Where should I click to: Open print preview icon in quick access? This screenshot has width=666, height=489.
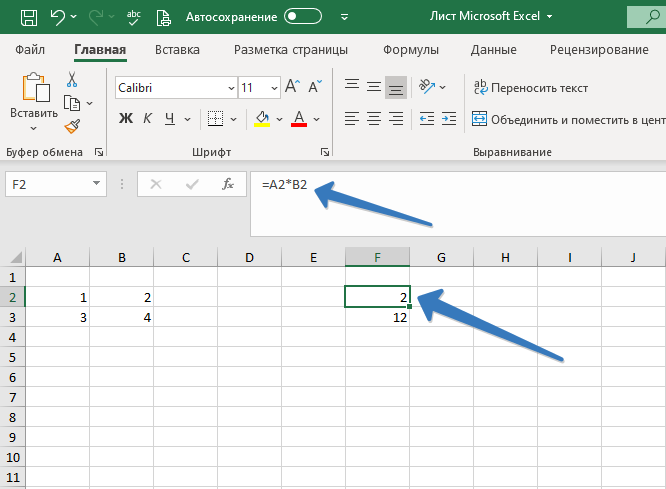point(163,18)
